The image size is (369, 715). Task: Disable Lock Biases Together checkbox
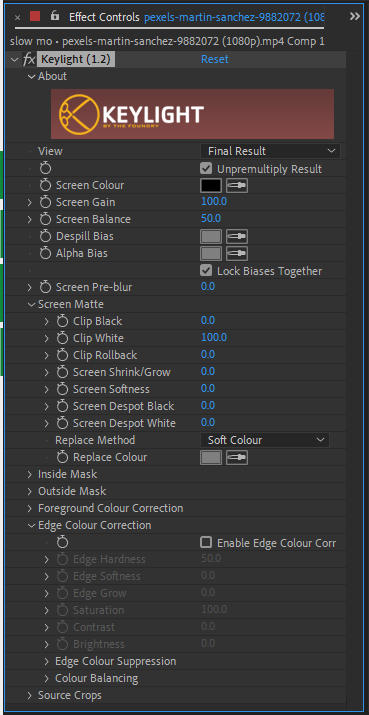pyautogui.click(x=206, y=270)
